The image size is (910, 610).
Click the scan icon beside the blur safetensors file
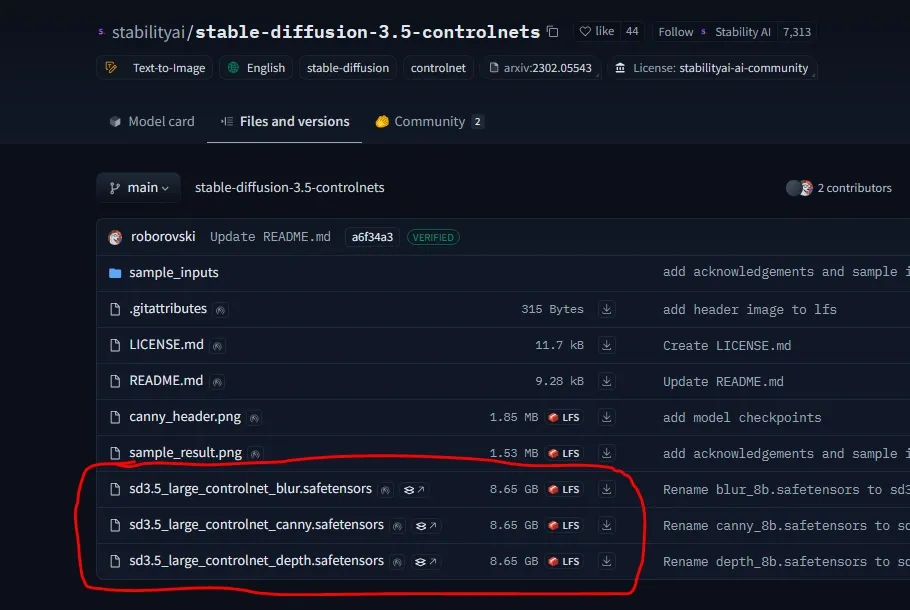coord(385,490)
